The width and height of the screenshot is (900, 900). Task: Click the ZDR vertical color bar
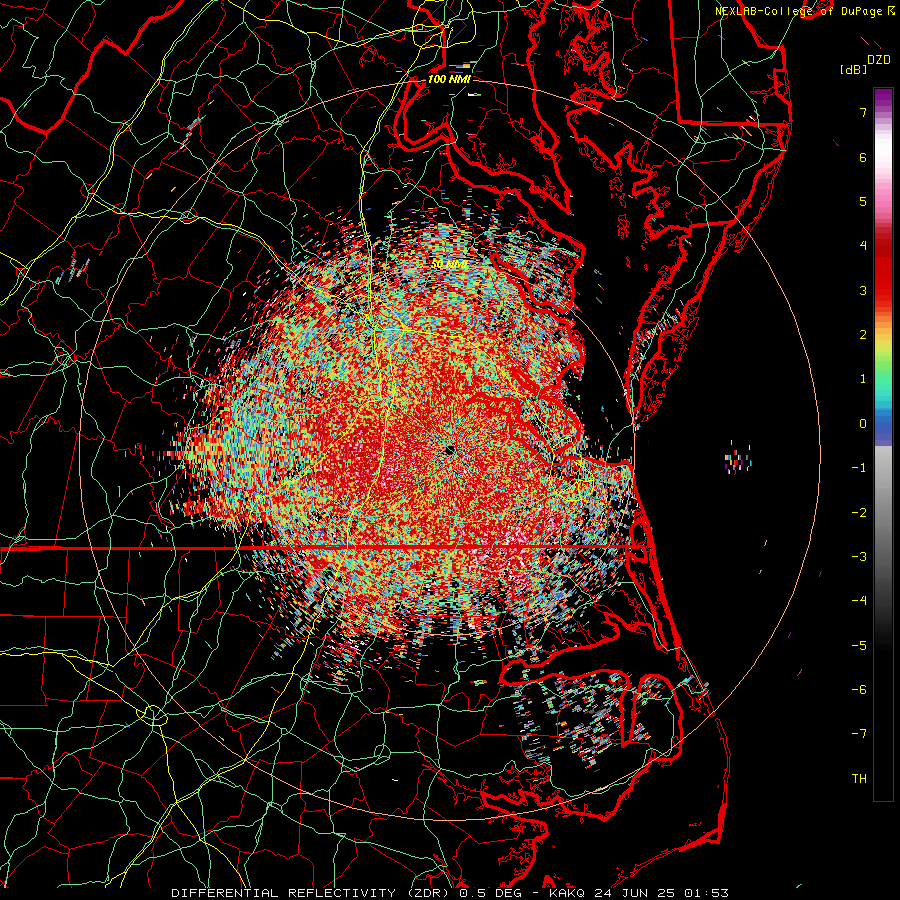883,444
